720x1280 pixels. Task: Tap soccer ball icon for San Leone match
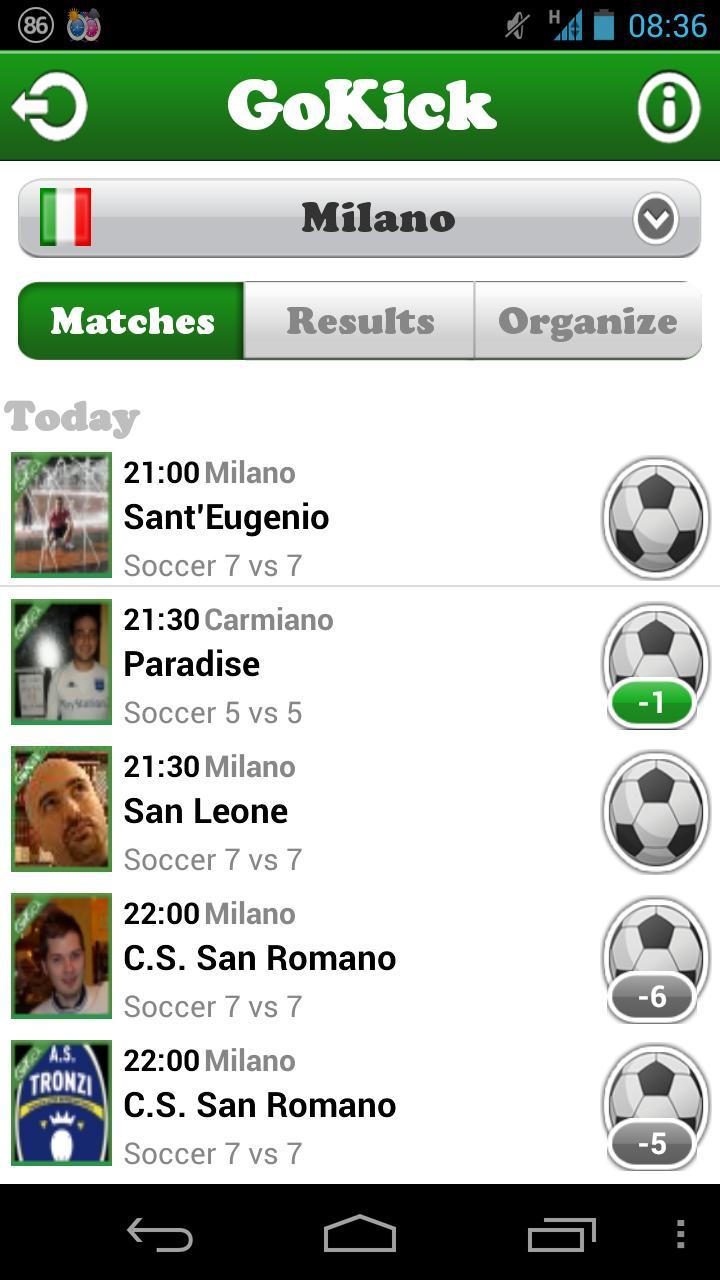tap(656, 812)
